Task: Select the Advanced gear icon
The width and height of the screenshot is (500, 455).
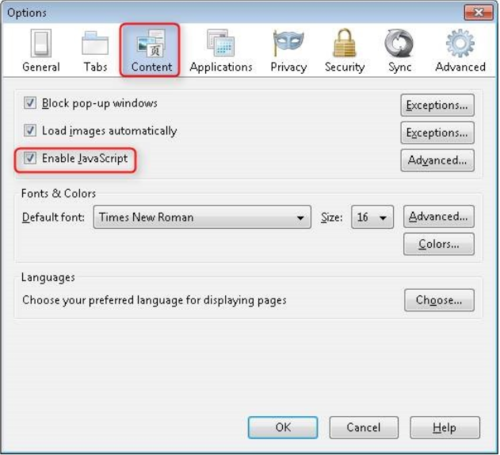Action: (x=460, y=43)
